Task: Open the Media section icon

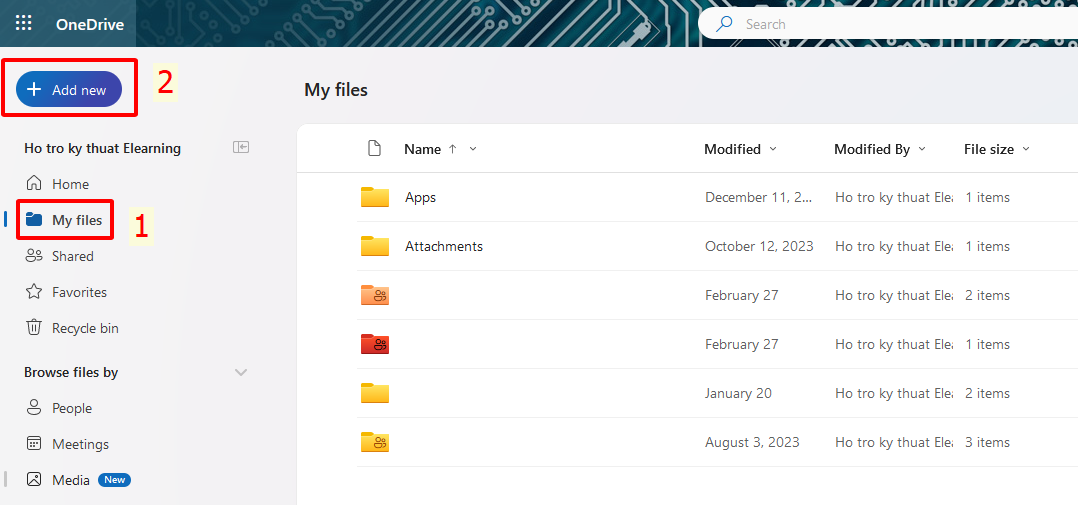Action: (x=34, y=480)
